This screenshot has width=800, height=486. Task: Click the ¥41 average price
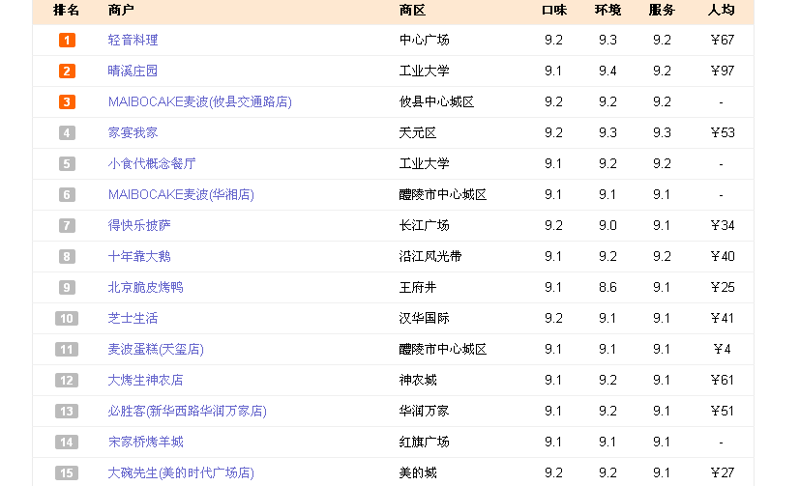point(722,319)
